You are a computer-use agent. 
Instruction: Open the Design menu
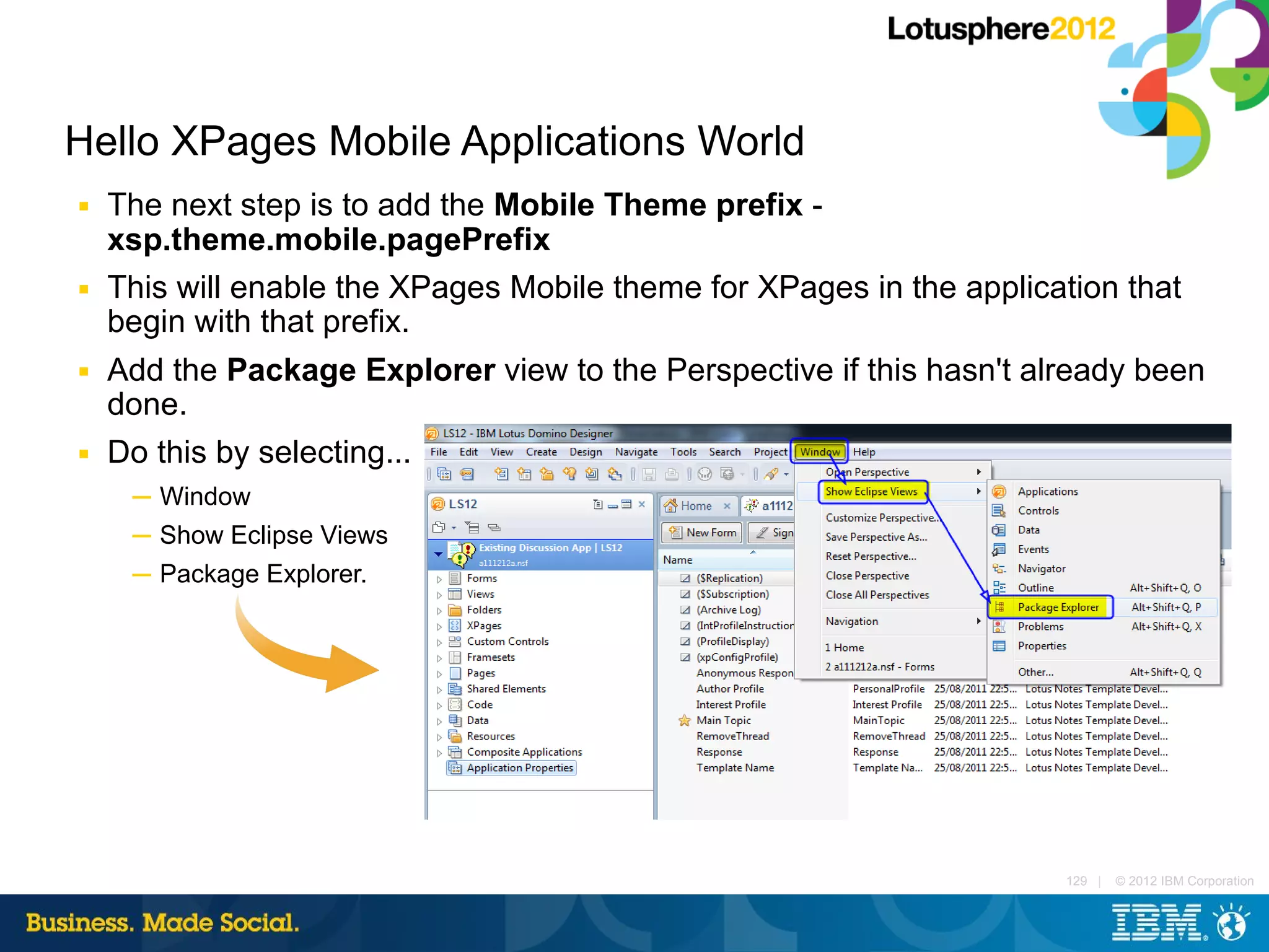(586, 452)
